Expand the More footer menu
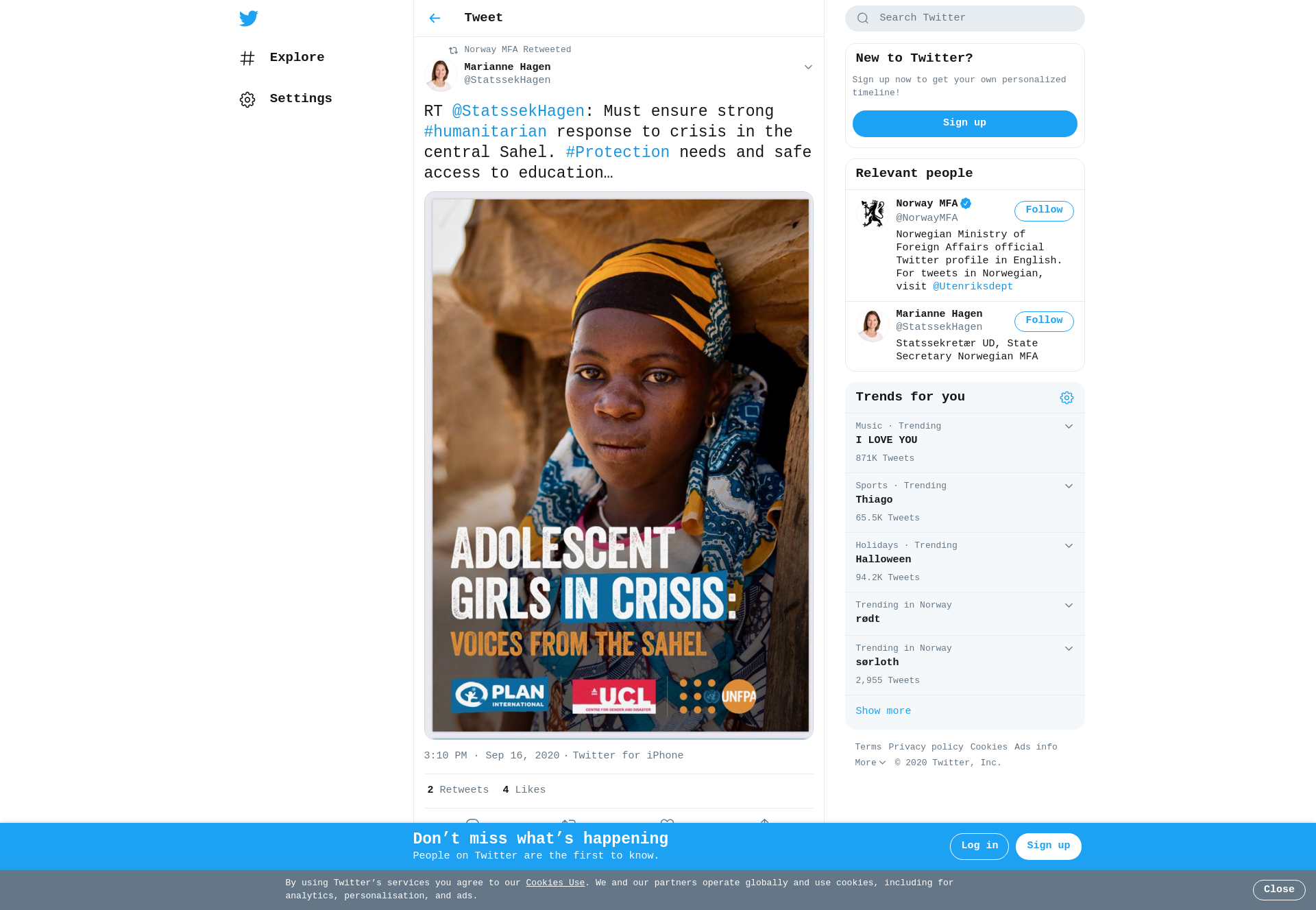The image size is (1316, 910). pos(870,763)
